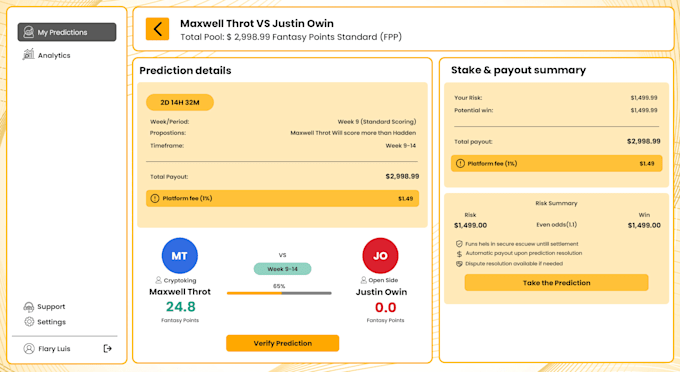Click the Week 9 (Standard Scoring) value
Image resolution: width=680 pixels, height=372 pixels.
(377, 121)
